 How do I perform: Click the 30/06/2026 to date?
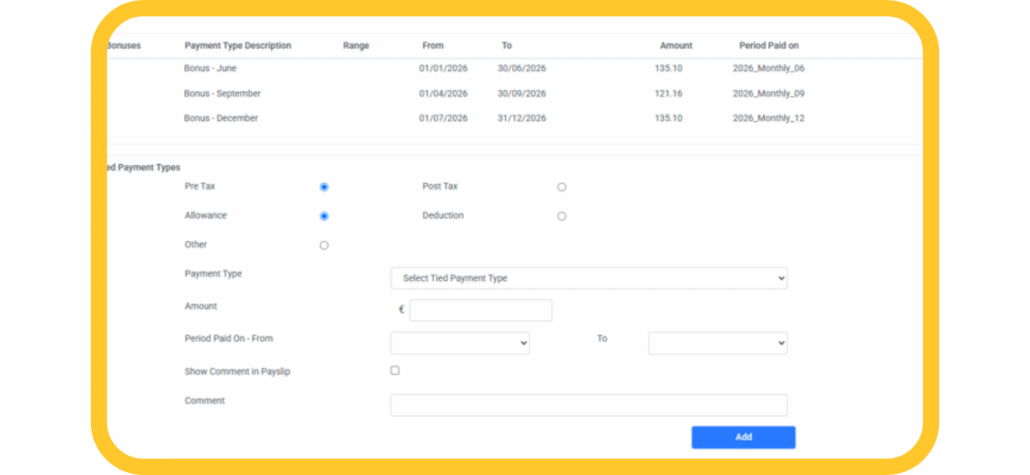point(522,68)
